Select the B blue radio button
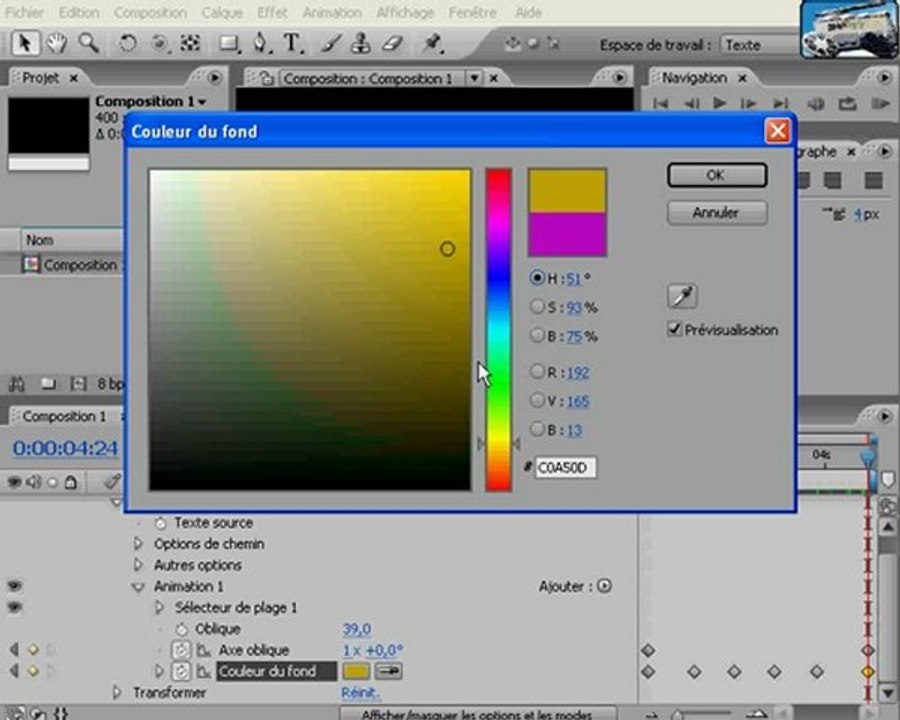 coord(537,429)
